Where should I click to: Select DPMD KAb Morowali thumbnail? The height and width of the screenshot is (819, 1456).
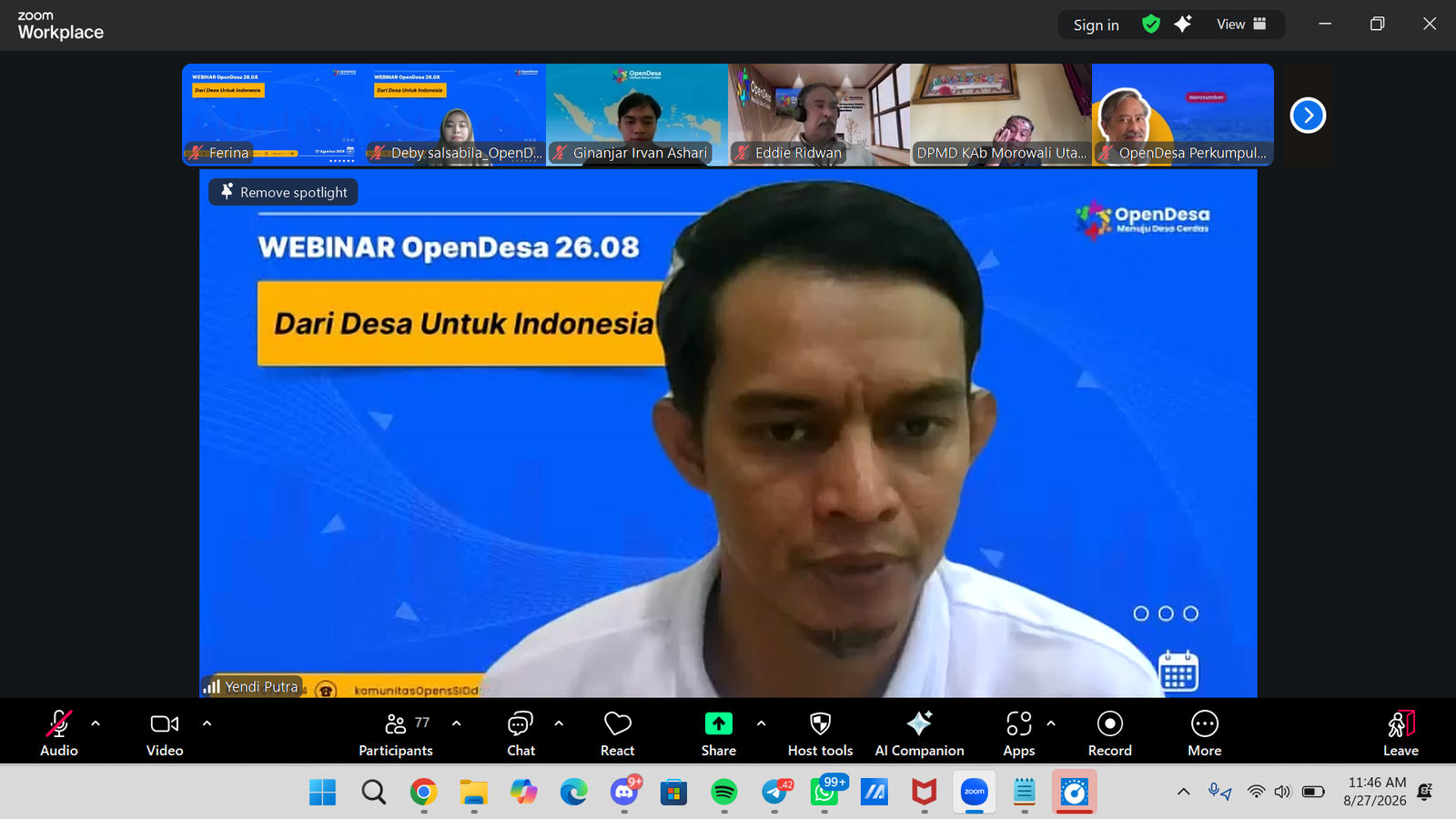tap(1001, 115)
